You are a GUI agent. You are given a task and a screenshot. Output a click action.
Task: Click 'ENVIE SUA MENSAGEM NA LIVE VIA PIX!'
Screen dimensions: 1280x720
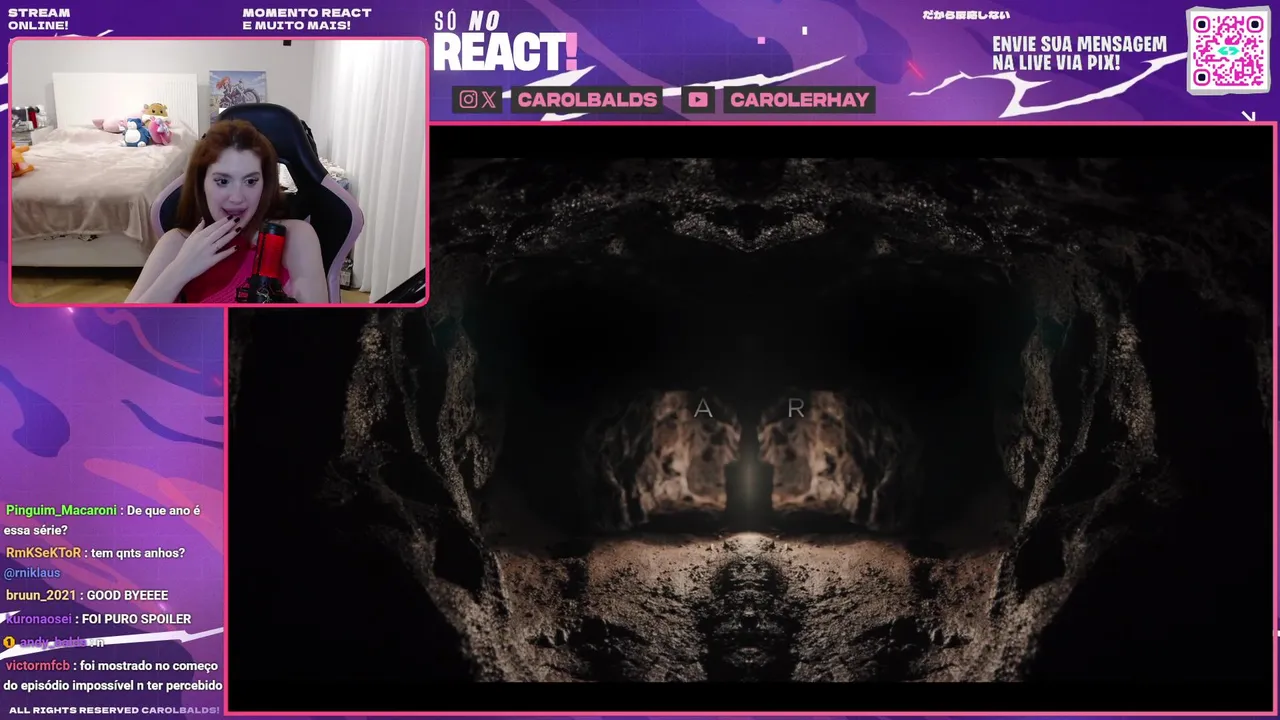tap(1079, 54)
